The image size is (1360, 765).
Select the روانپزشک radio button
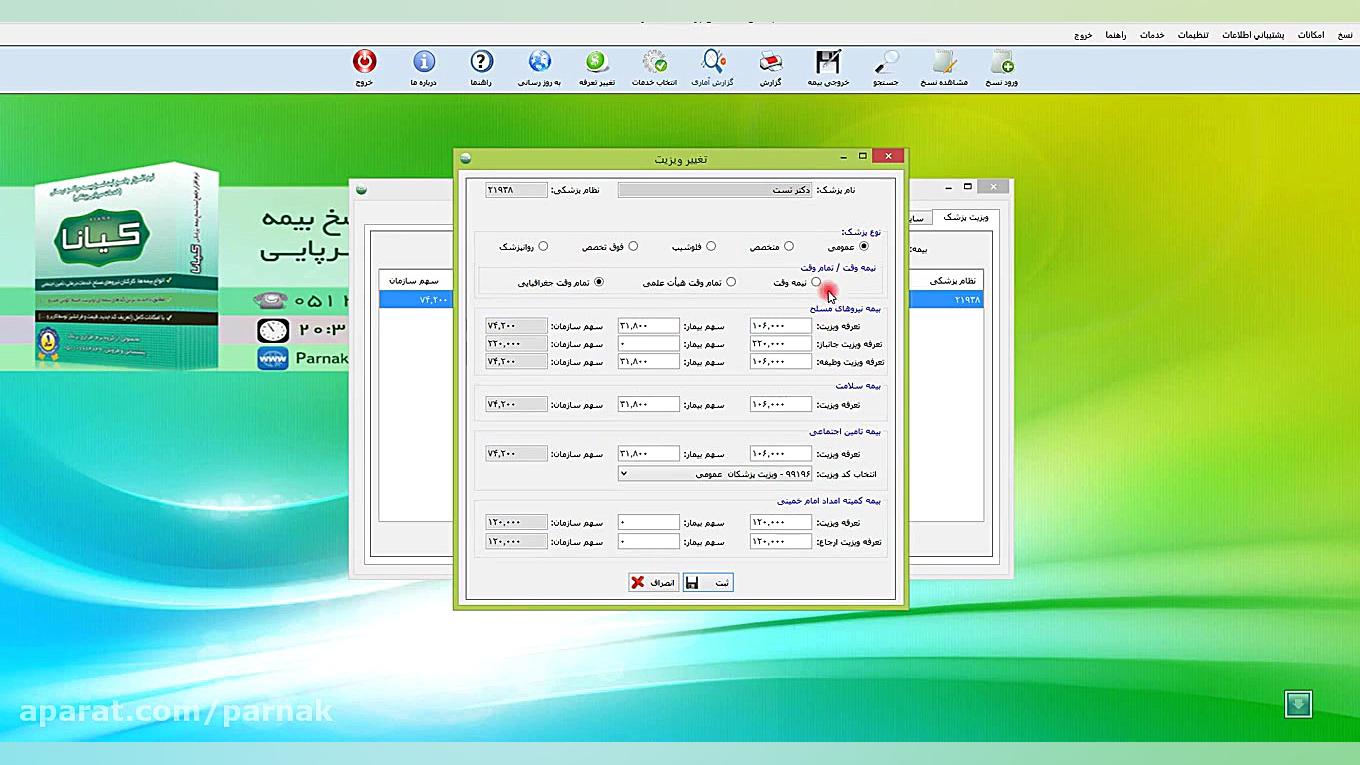(543, 246)
